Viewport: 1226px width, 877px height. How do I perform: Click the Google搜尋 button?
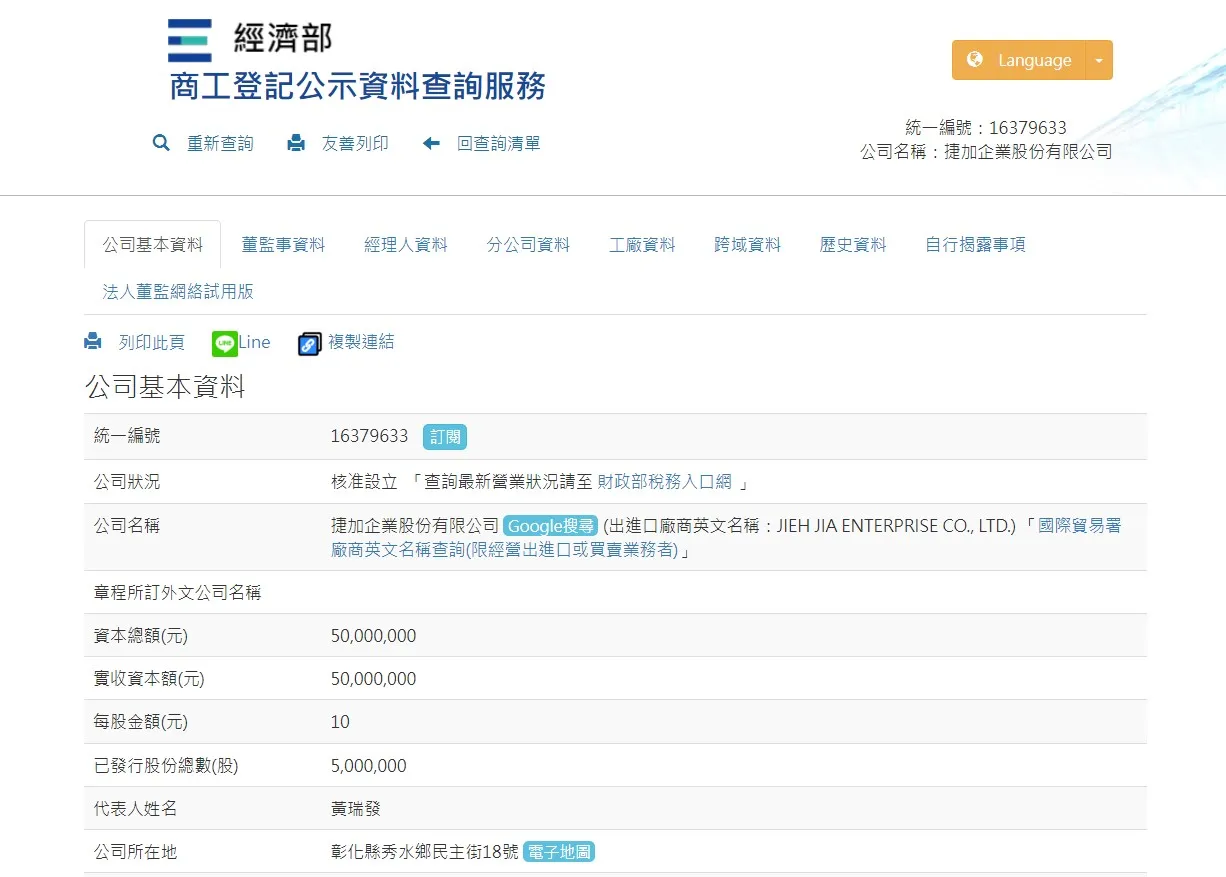coord(550,526)
